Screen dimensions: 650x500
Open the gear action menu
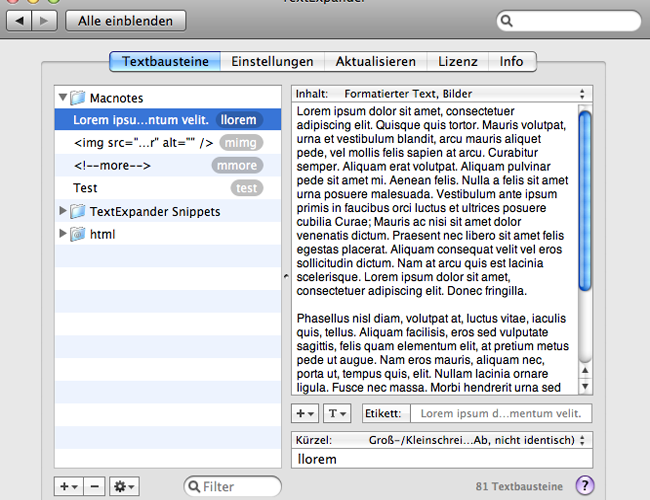pyautogui.click(x=124, y=486)
